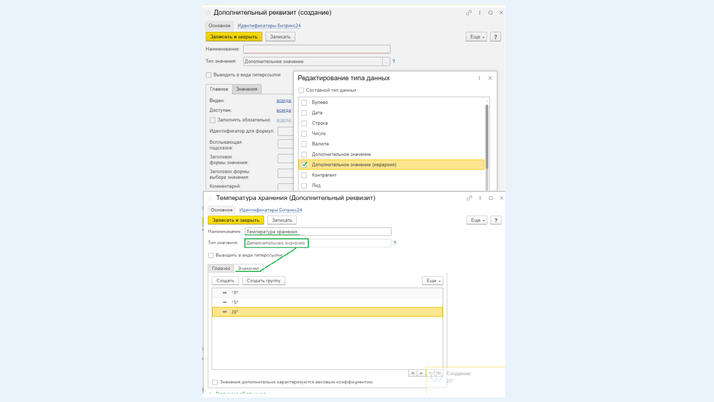The image size is (714, 402).
Task: Click the blue ? hint beside top Тип значения
Action: (393, 61)
